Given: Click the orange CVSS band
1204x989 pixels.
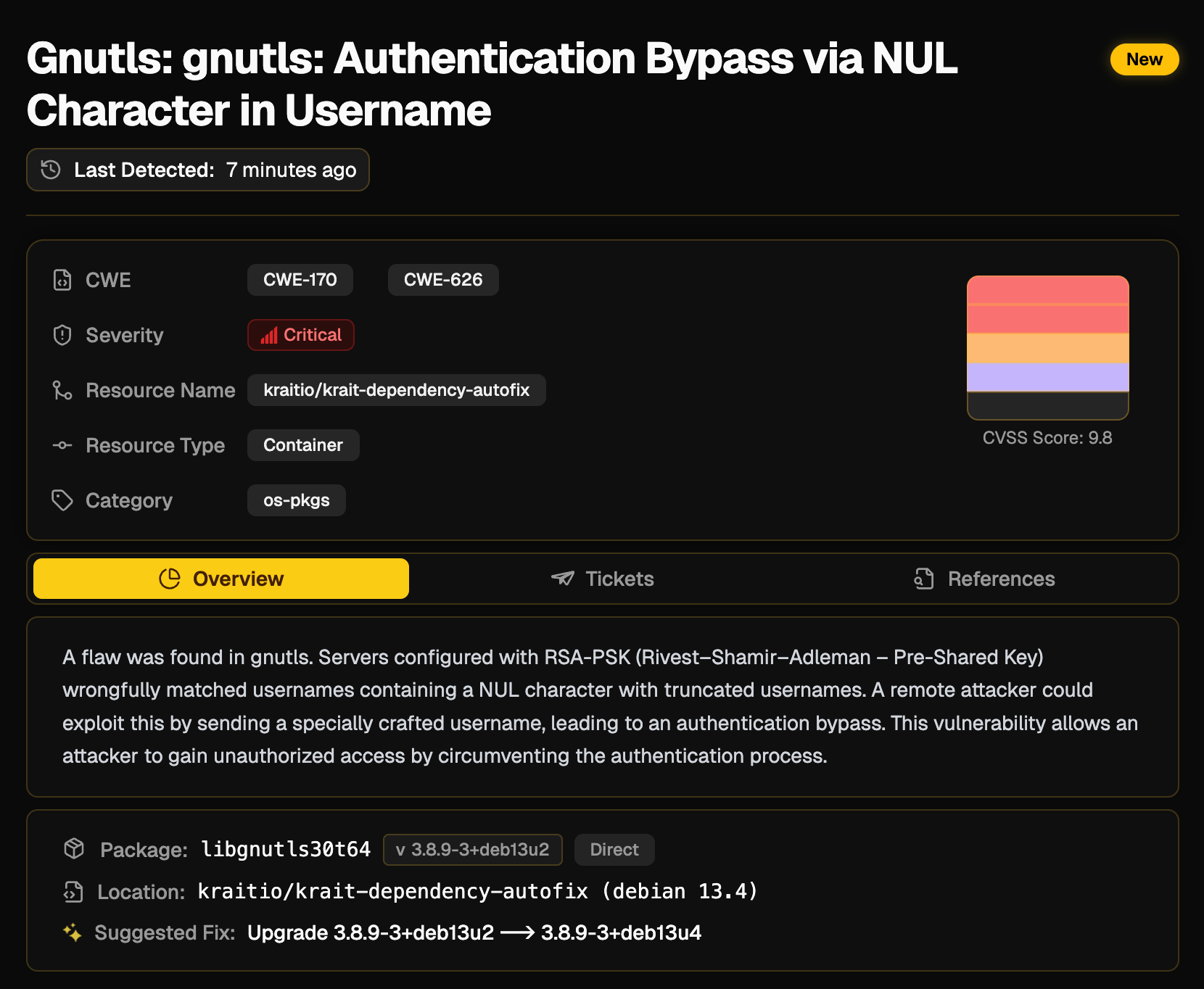Looking at the screenshot, I should 1048,348.
